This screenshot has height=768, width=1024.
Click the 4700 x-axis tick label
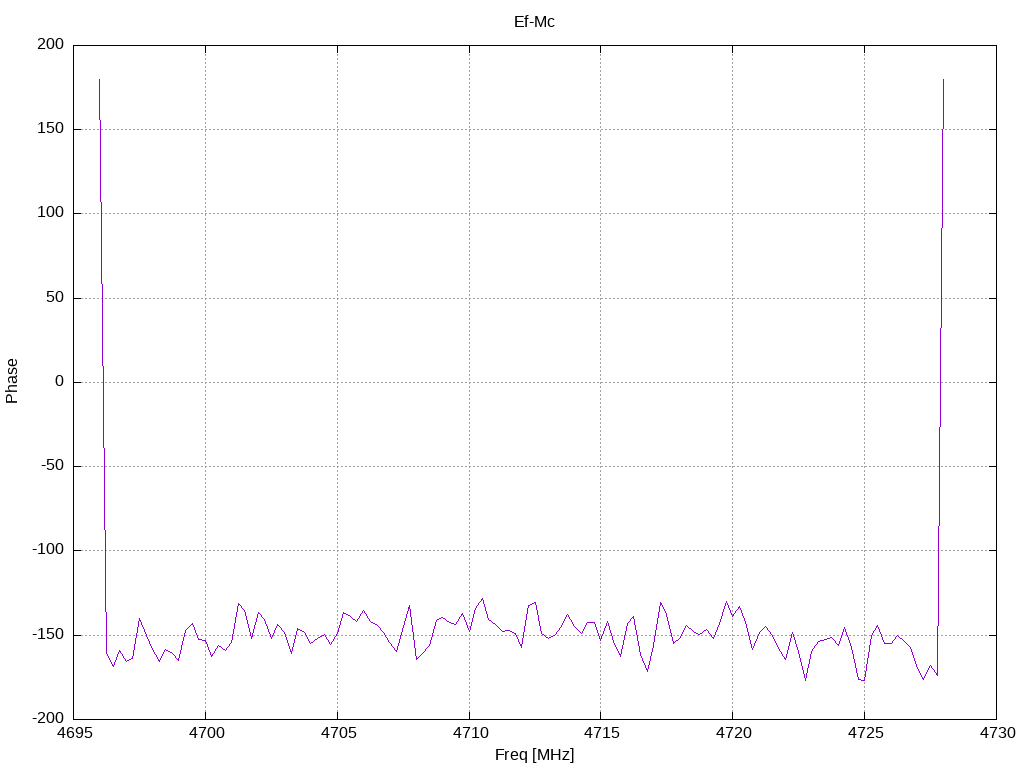click(x=206, y=733)
